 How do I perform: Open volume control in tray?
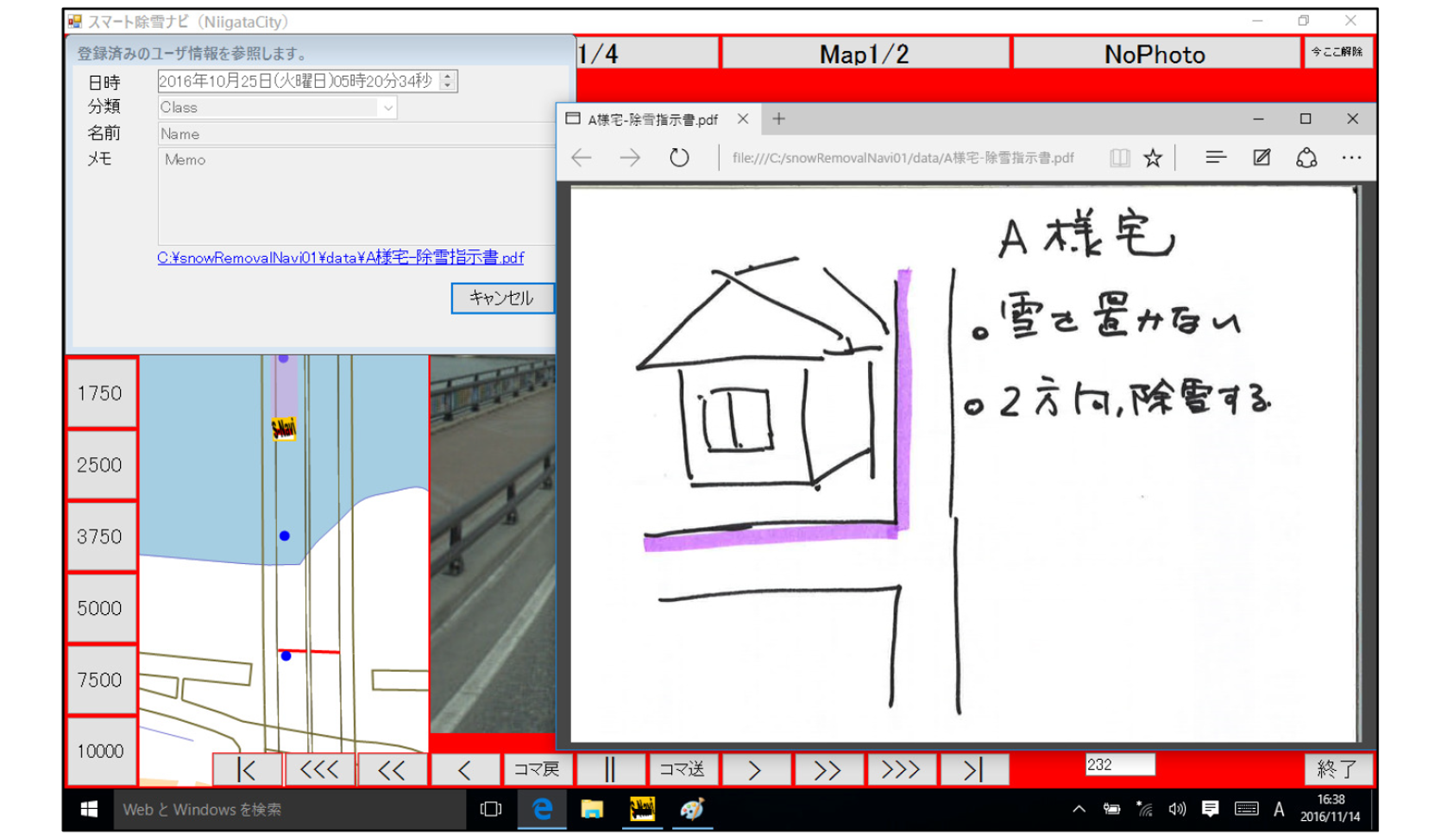click(1177, 809)
